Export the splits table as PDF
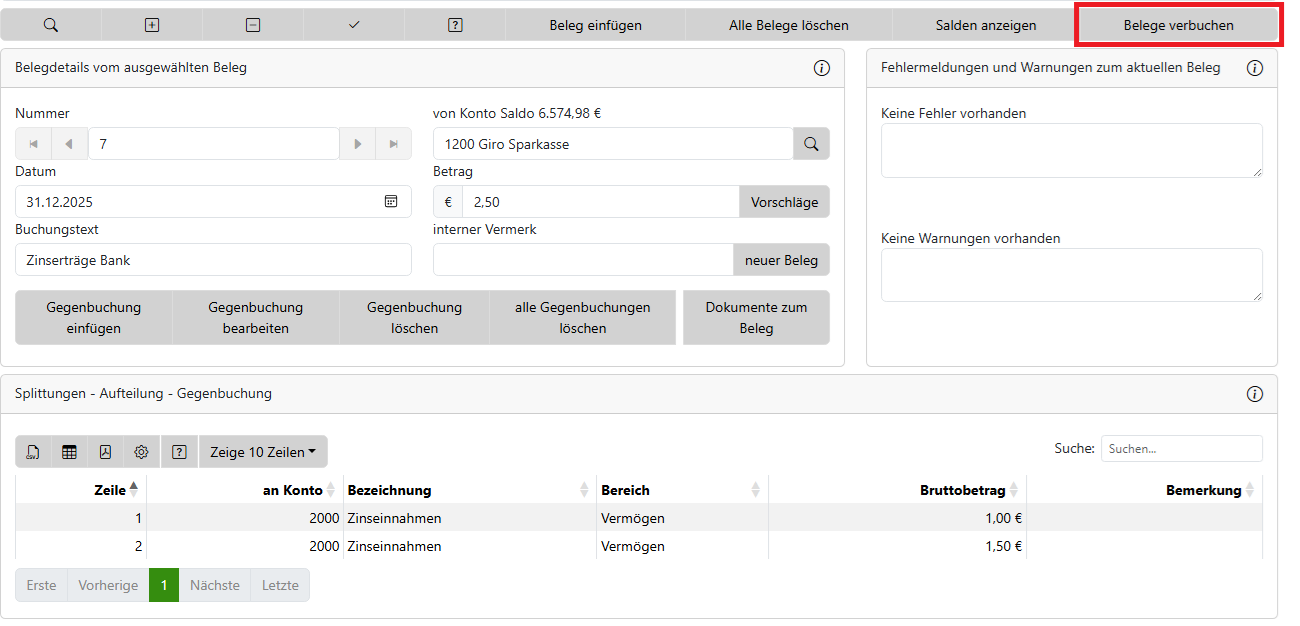The image size is (1300, 626). pyautogui.click(x=105, y=452)
